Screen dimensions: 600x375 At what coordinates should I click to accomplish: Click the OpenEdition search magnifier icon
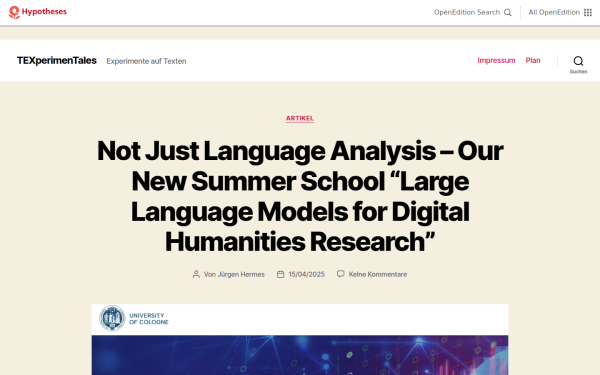click(508, 13)
